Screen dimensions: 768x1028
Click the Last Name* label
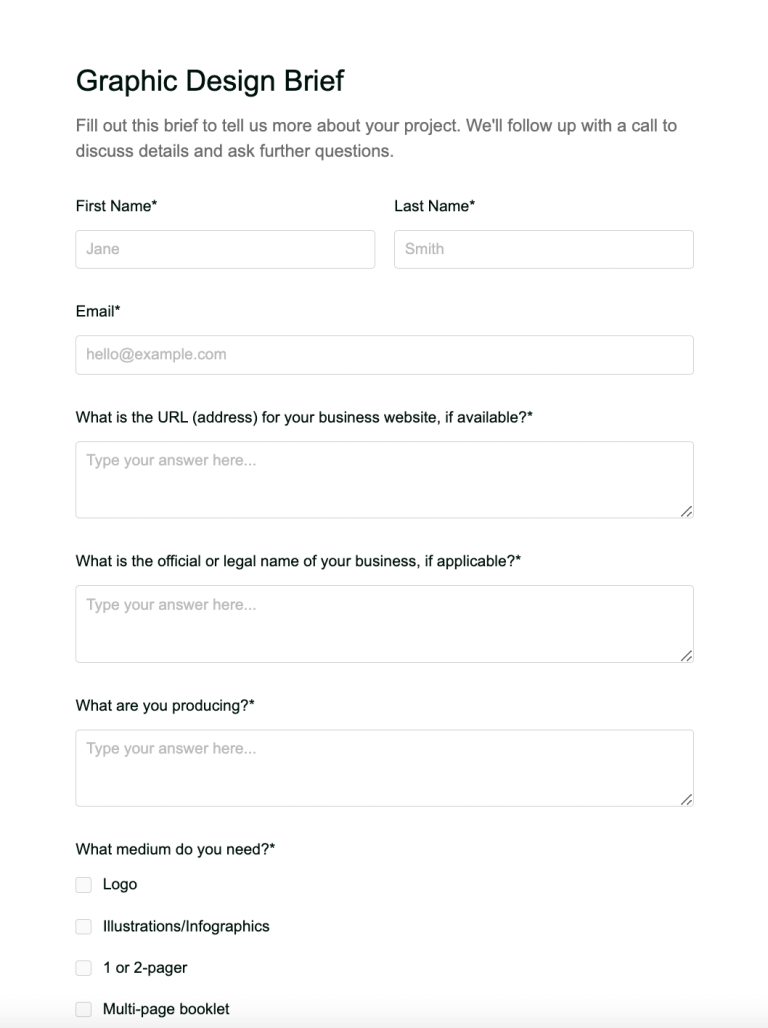click(434, 206)
